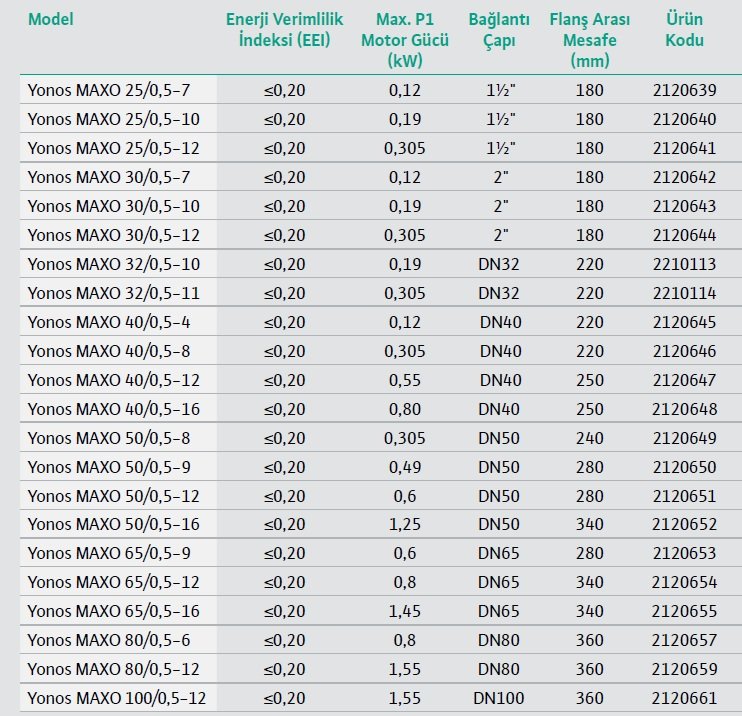This screenshot has width=742, height=716.
Task: Click product code 2120639
Action: 684,91
